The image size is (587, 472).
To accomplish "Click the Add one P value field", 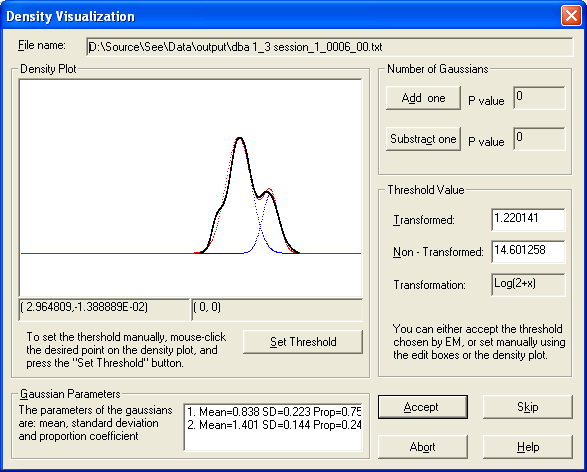I will (x=539, y=98).
